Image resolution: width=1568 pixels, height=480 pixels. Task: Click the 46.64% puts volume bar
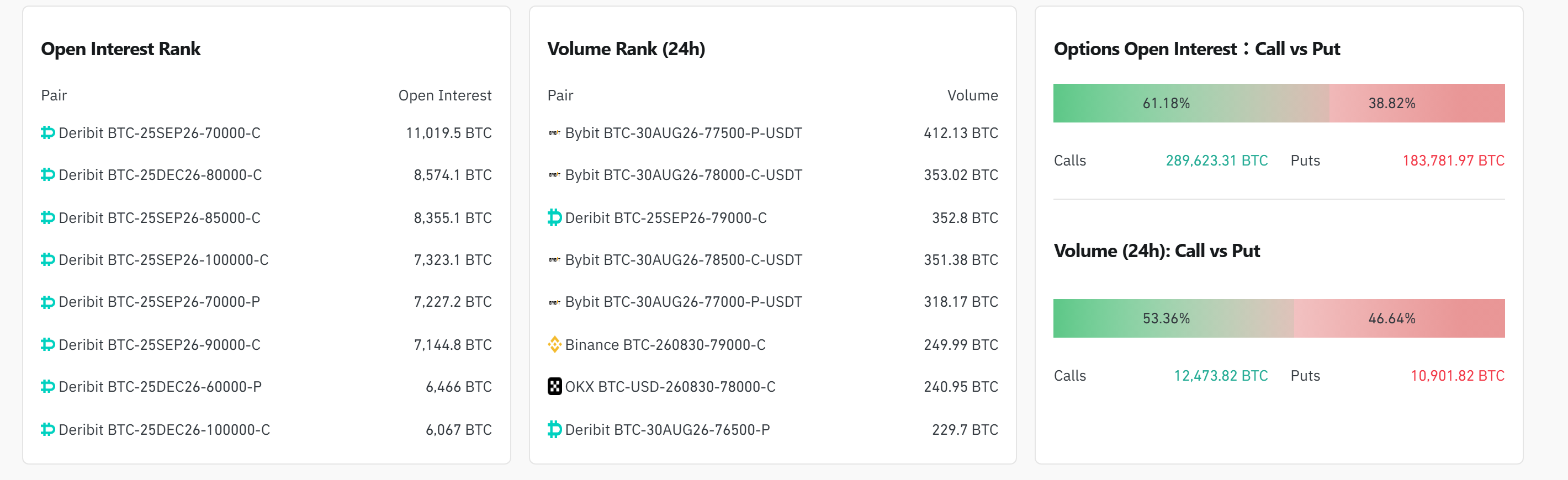click(1400, 318)
